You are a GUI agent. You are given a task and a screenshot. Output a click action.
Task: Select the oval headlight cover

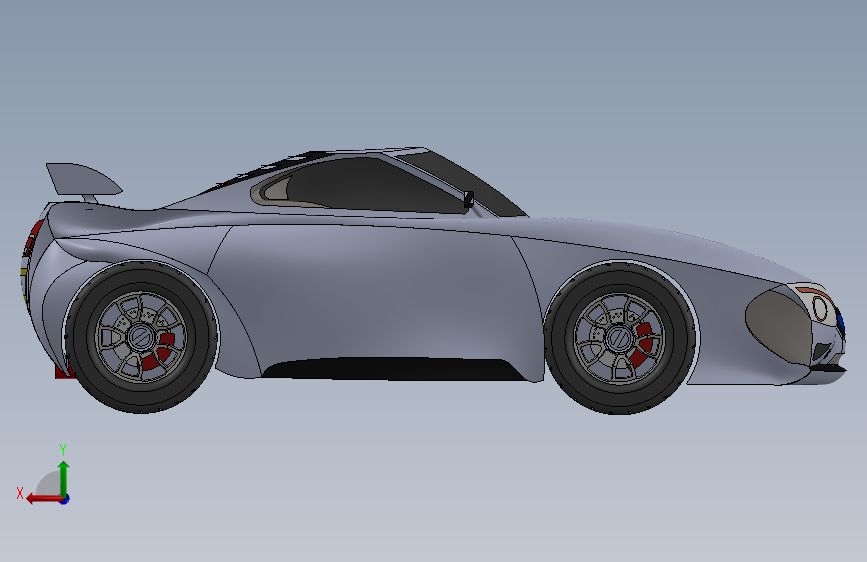pyautogui.click(x=778, y=326)
